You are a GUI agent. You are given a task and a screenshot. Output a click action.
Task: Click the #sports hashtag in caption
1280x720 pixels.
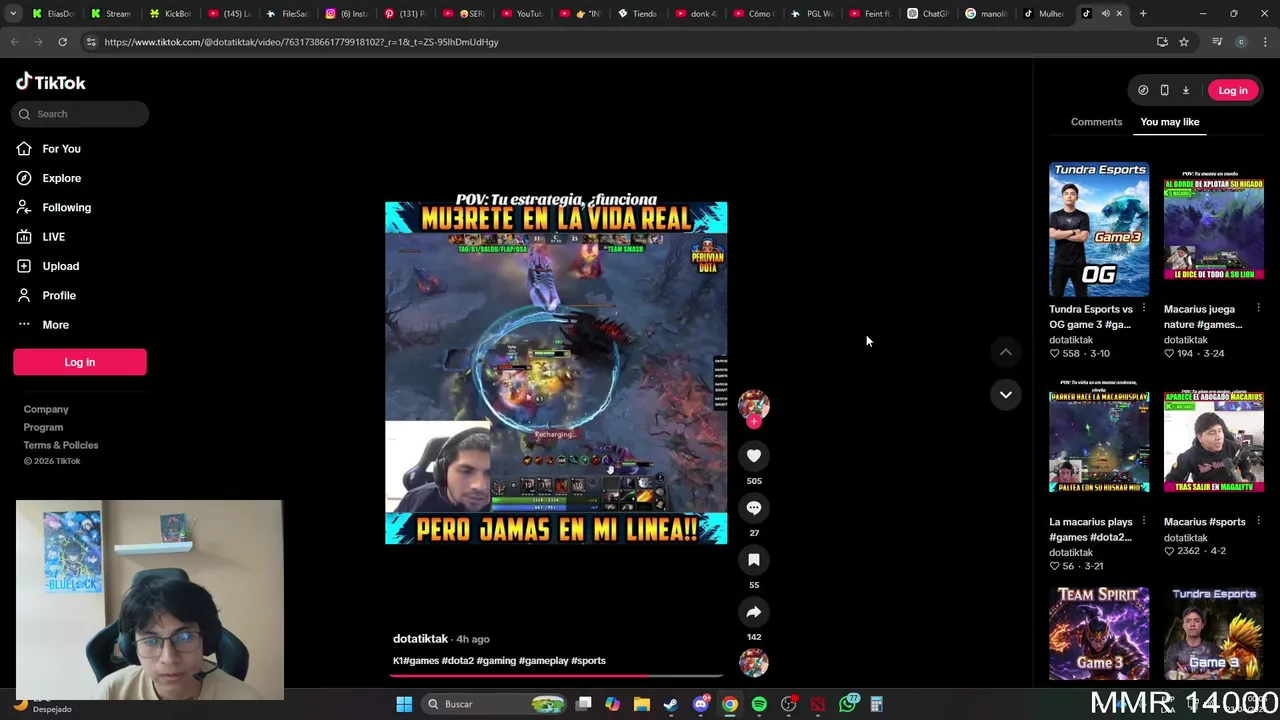(x=588, y=661)
